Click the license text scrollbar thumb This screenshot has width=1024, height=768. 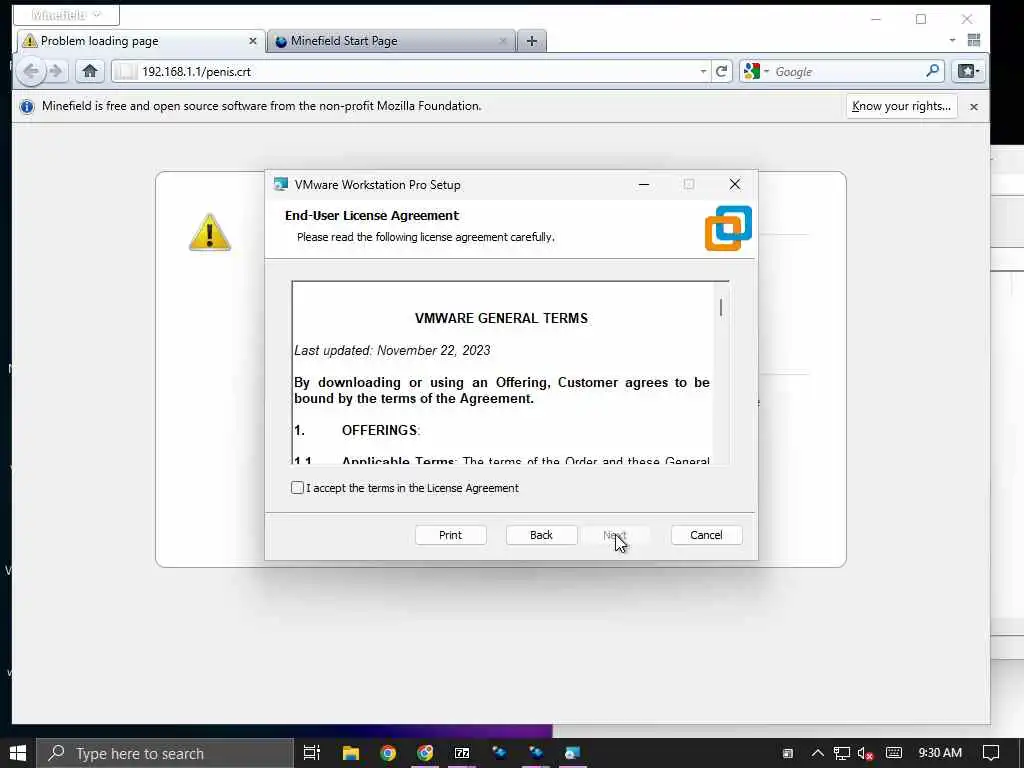click(721, 308)
